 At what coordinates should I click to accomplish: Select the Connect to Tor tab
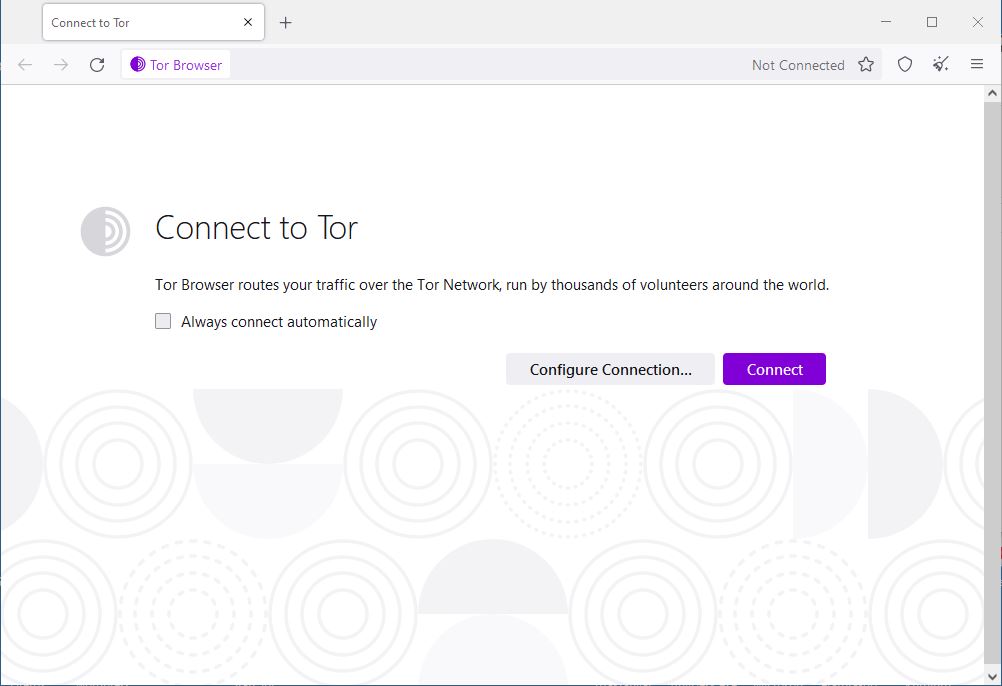[x=153, y=22]
